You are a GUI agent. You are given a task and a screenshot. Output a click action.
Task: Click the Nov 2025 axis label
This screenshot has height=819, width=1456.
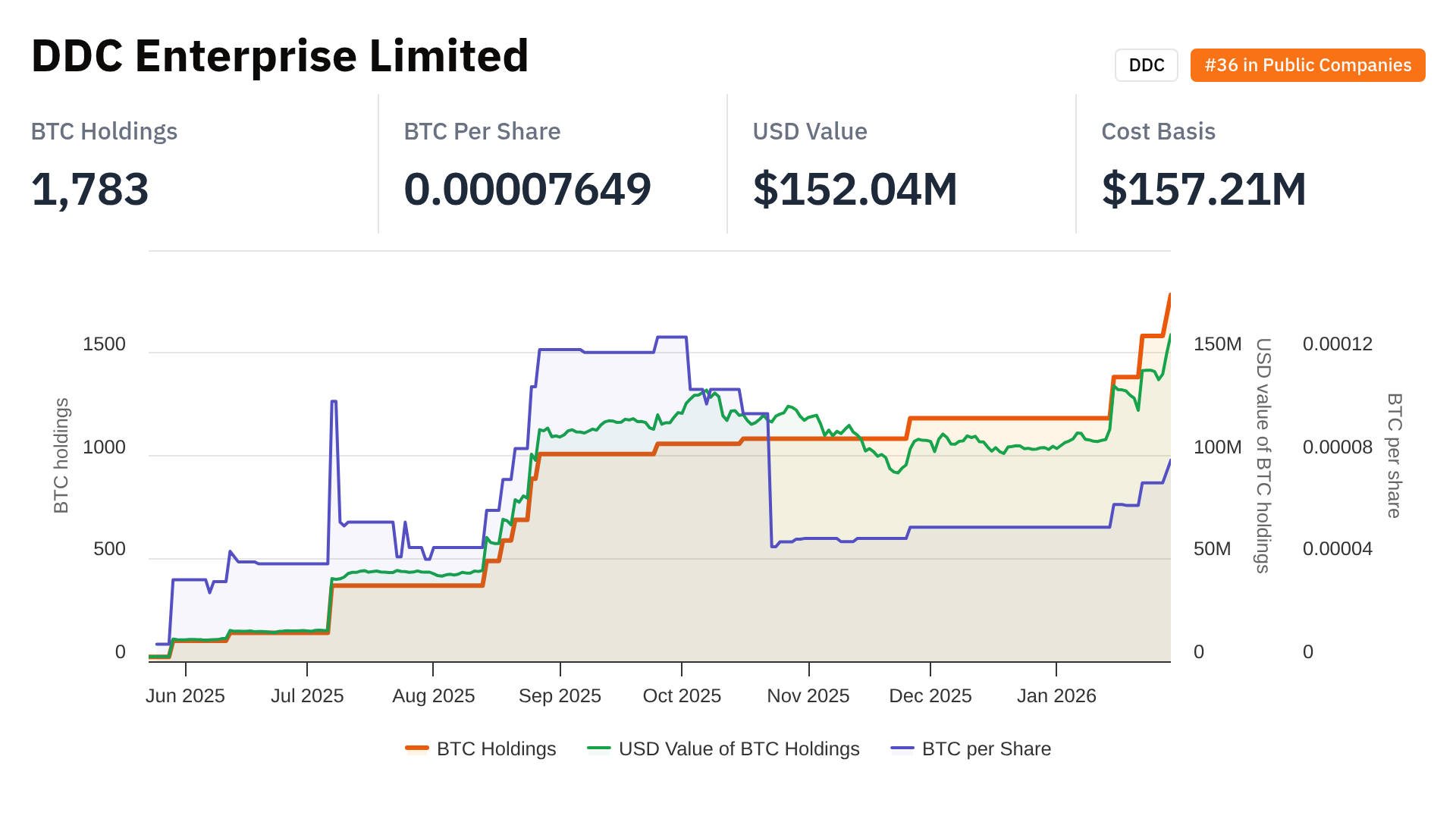point(808,695)
